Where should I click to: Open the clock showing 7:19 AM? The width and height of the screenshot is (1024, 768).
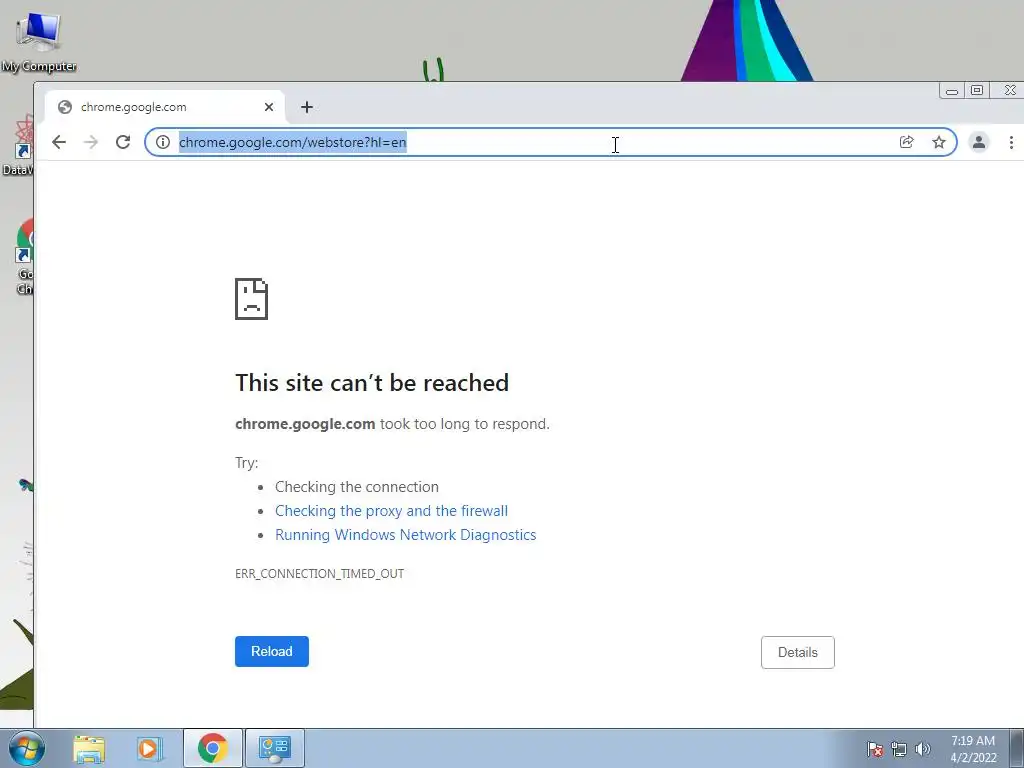[972, 749]
